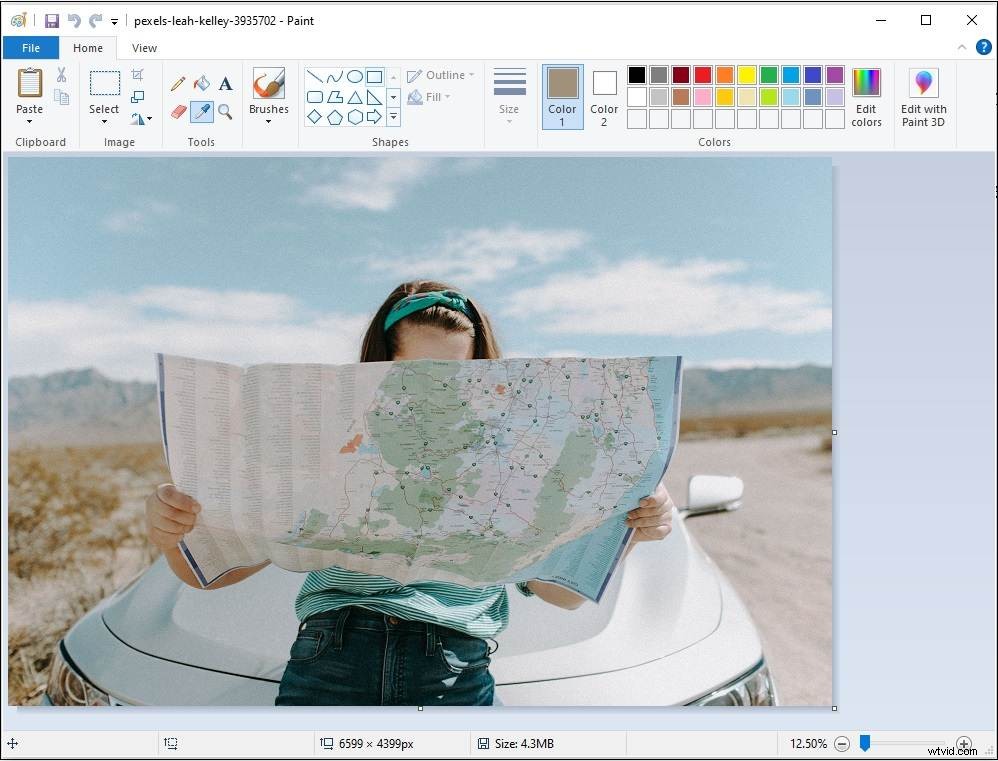The image size is (998, 761).
Task: Select the Color picker eyedropper tool
Action: click(x=202, y=110)
